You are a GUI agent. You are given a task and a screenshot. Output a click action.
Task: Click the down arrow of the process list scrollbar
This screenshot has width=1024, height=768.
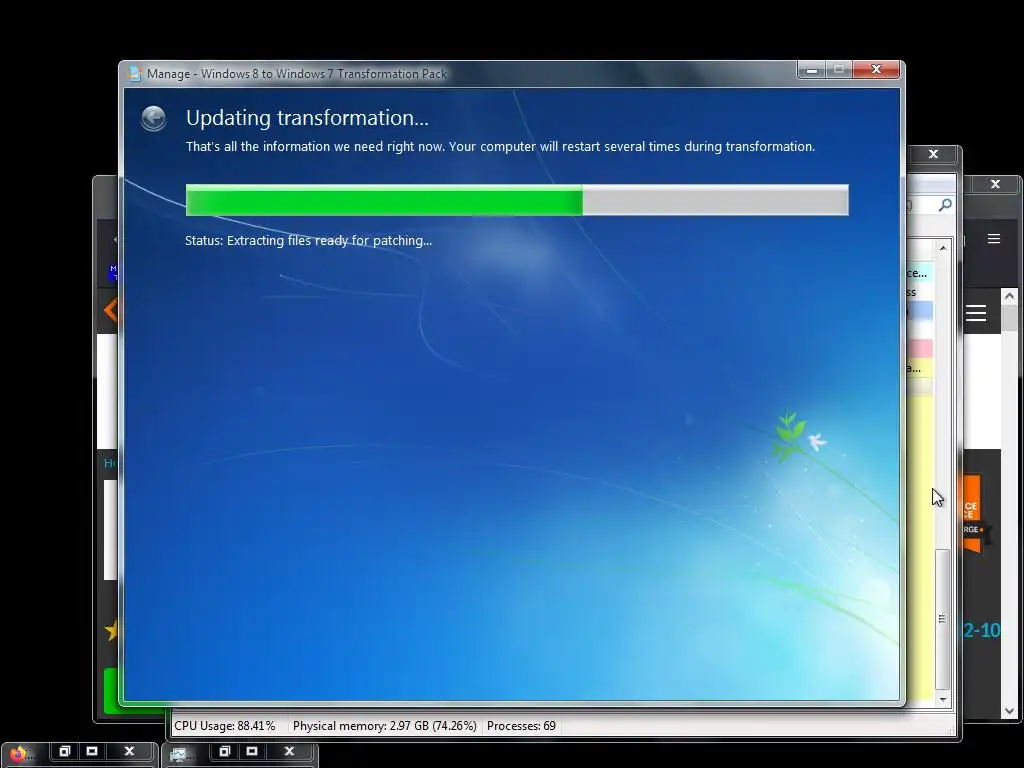coord(943,699)
